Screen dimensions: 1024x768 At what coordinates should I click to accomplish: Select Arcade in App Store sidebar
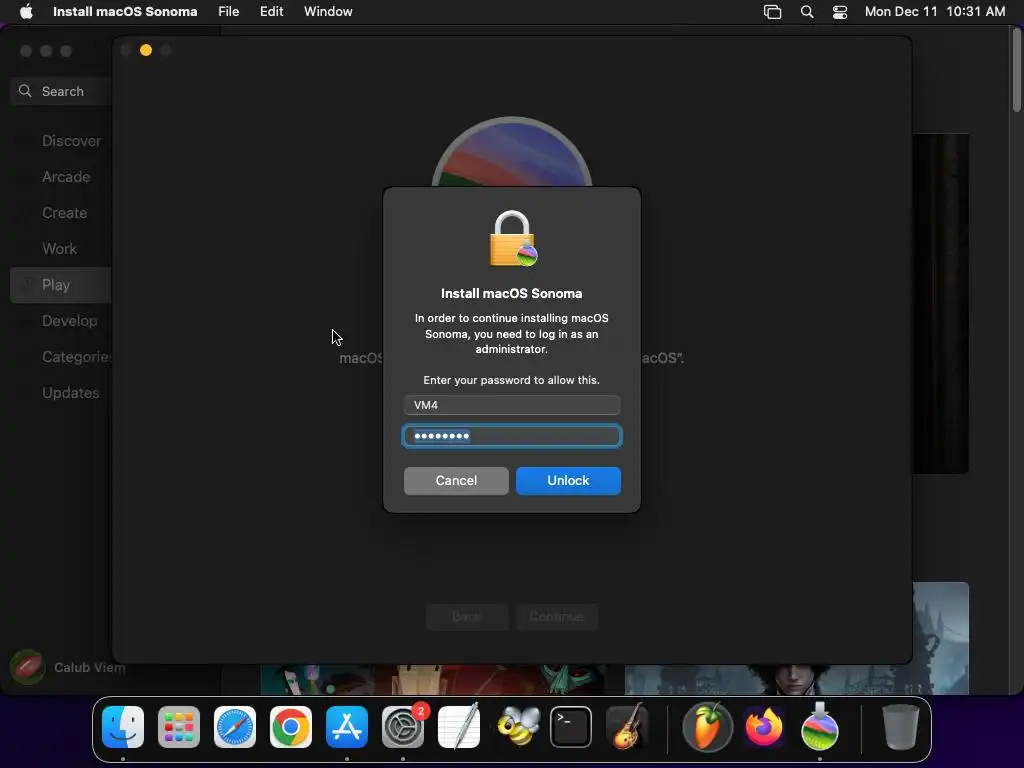(66, 177)
